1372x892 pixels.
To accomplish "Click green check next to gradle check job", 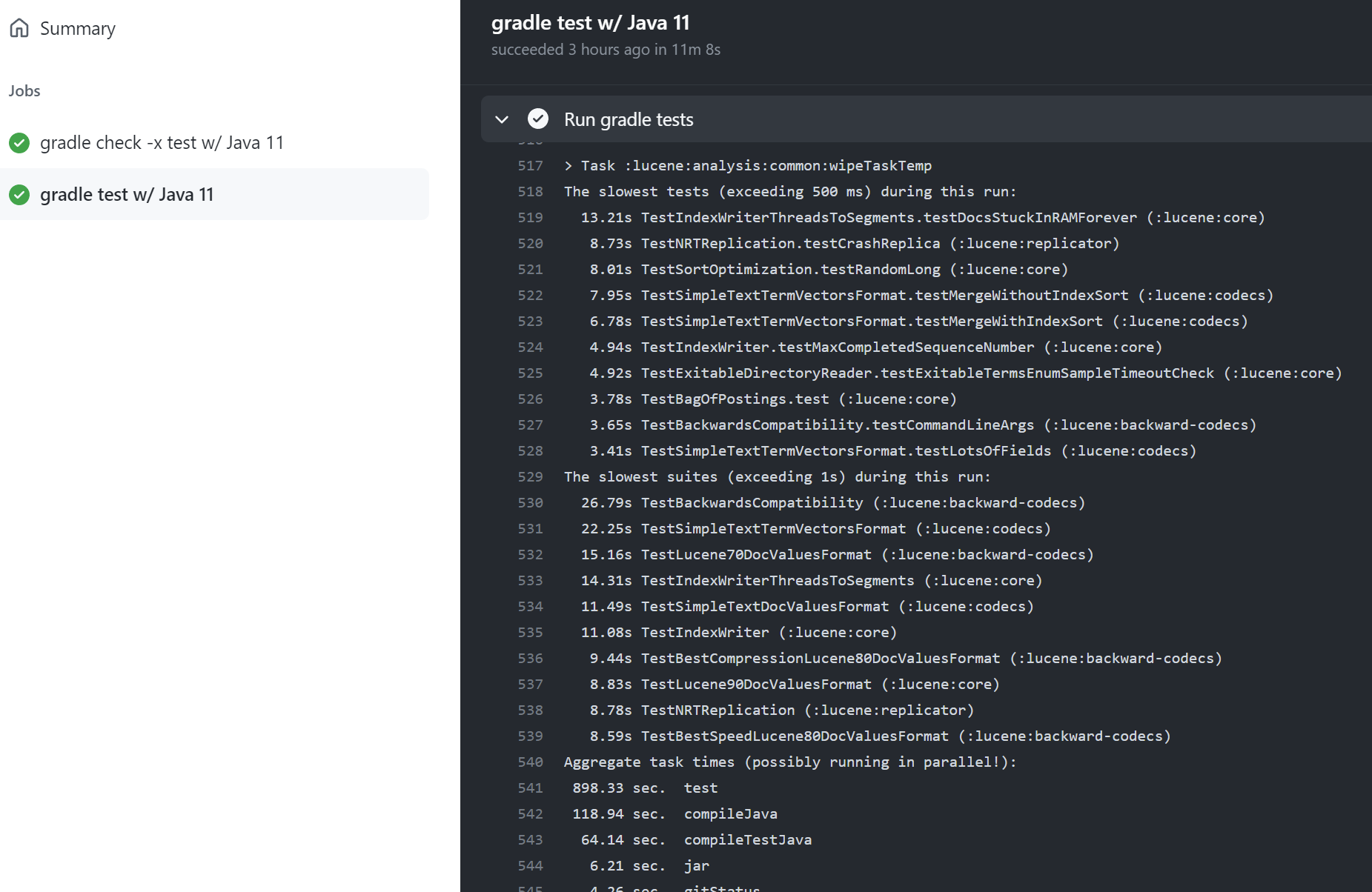I will (x=19, y=142).
